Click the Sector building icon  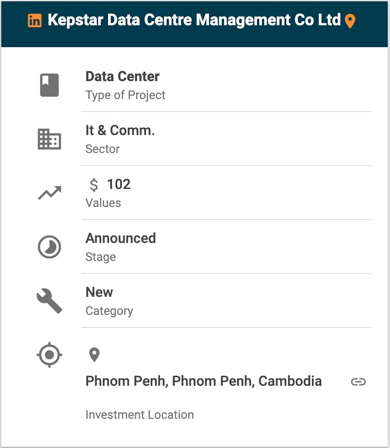click(x=49, y=139)
